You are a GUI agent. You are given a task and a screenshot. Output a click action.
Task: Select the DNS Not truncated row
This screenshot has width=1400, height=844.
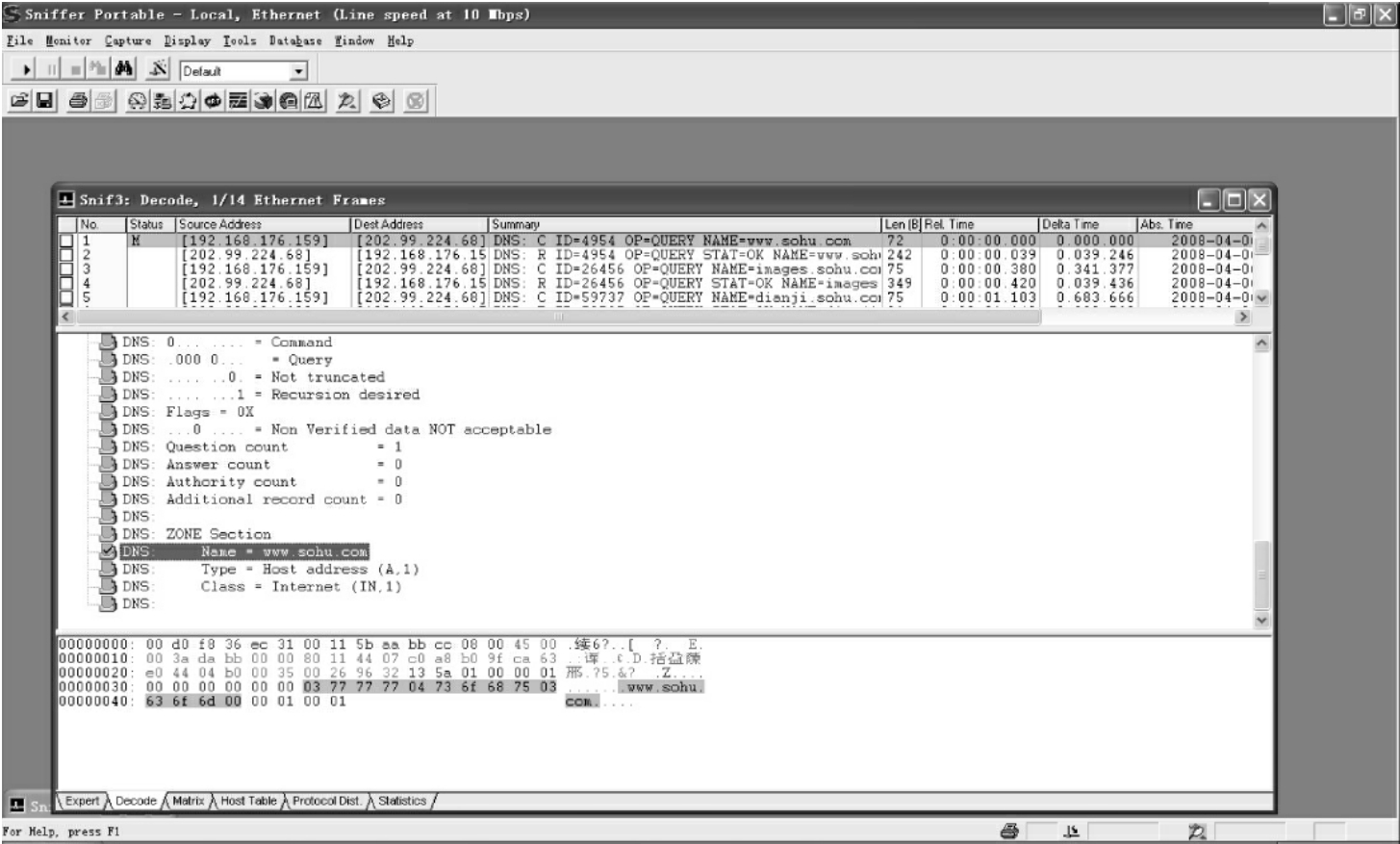(253, 377)
